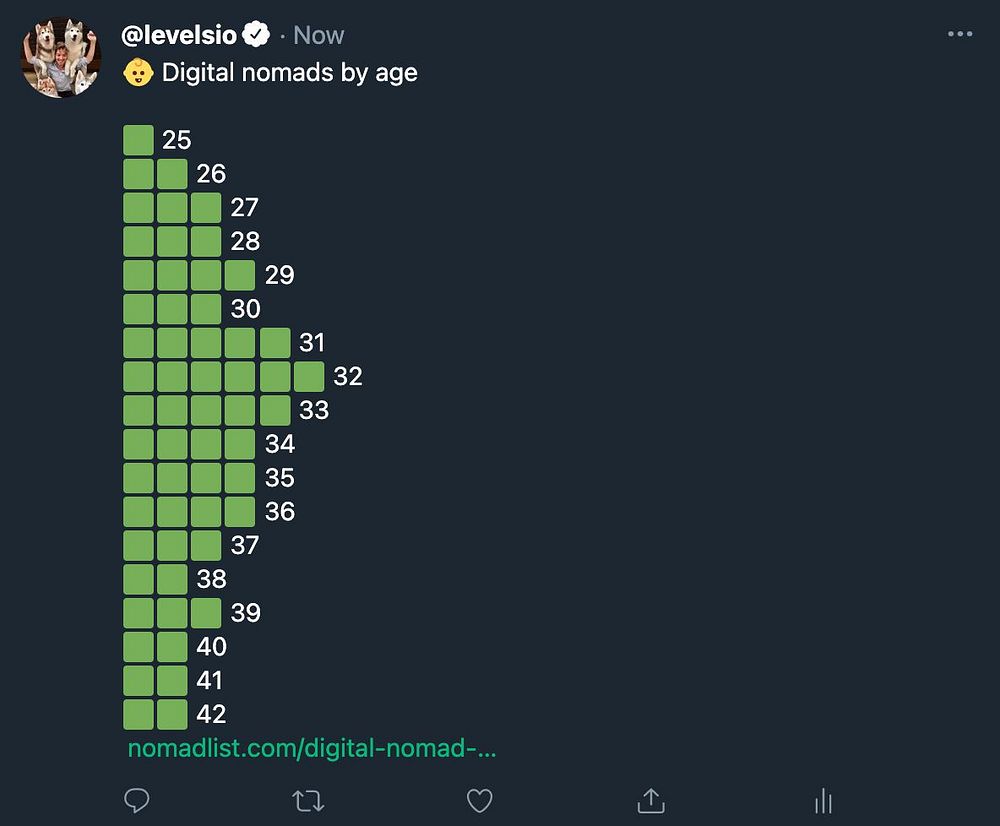Click the baby emoji in tweet text
Viewport: 1000px width, 826px height.
[137, 73]
